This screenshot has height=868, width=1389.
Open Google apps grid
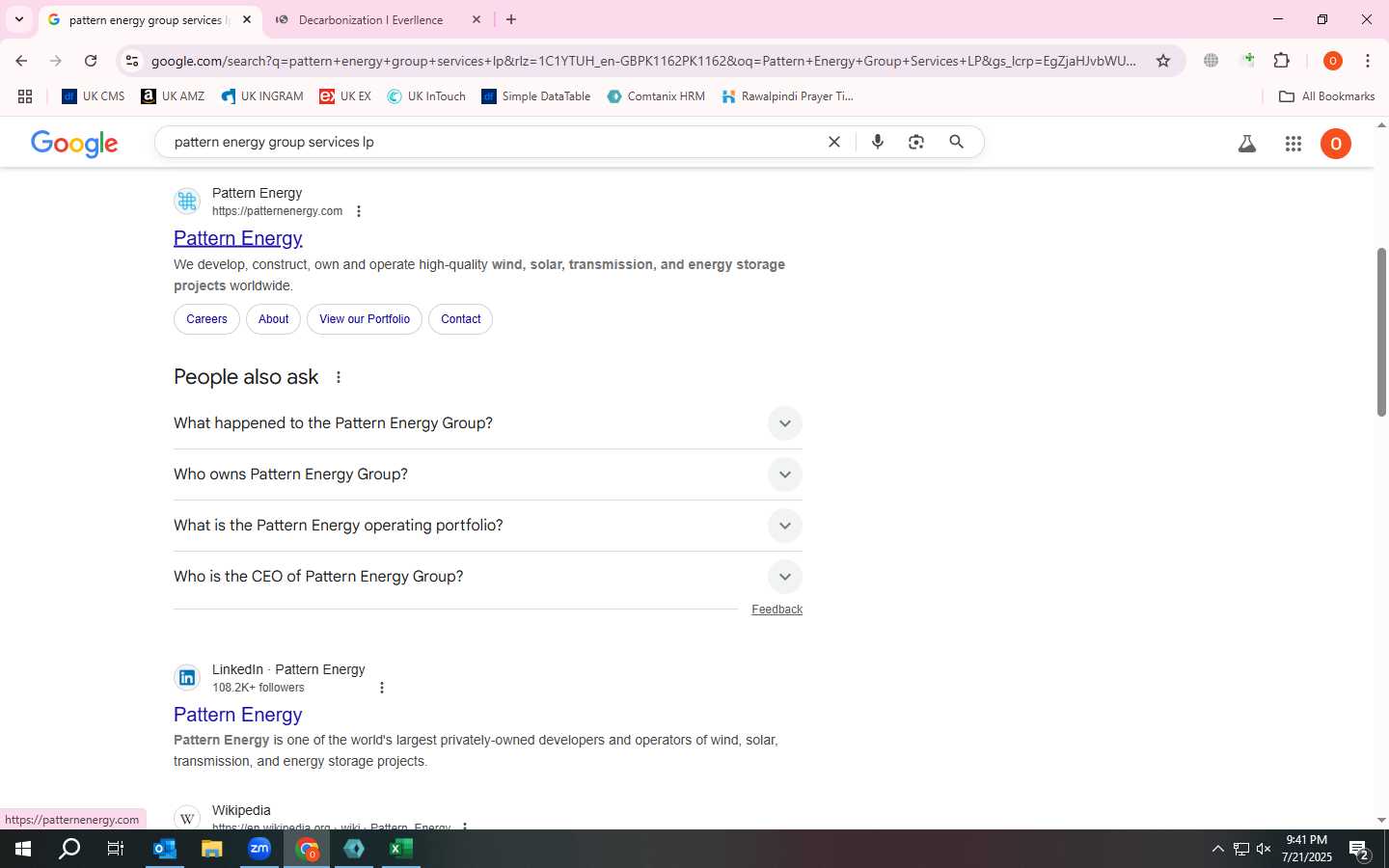[1294, 144]
